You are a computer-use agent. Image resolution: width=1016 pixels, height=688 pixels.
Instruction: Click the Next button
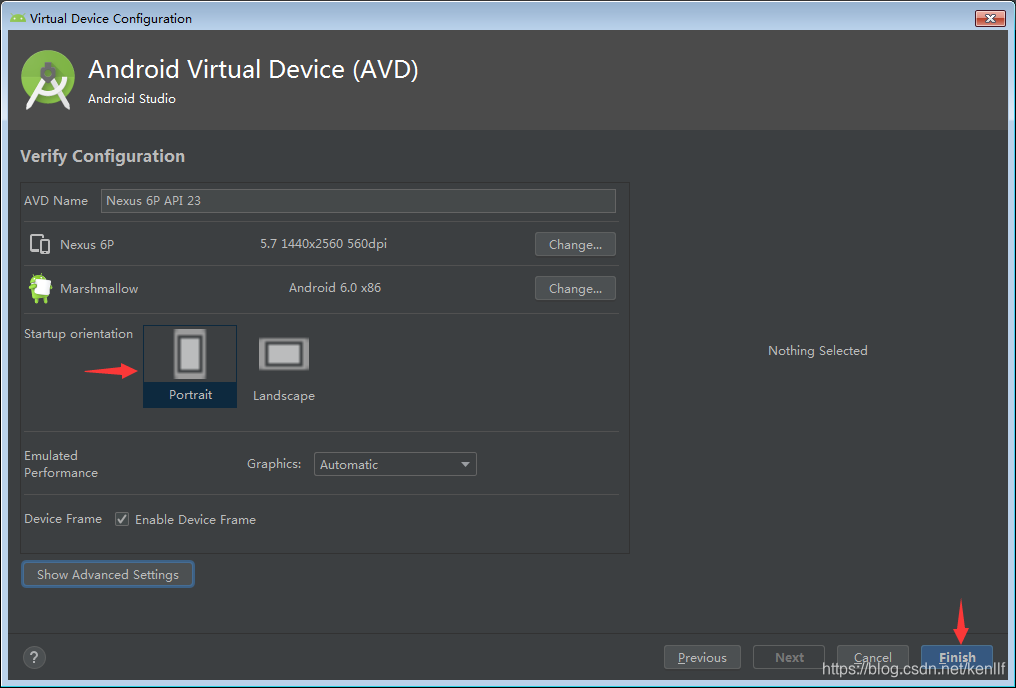(x=789, y=657)
